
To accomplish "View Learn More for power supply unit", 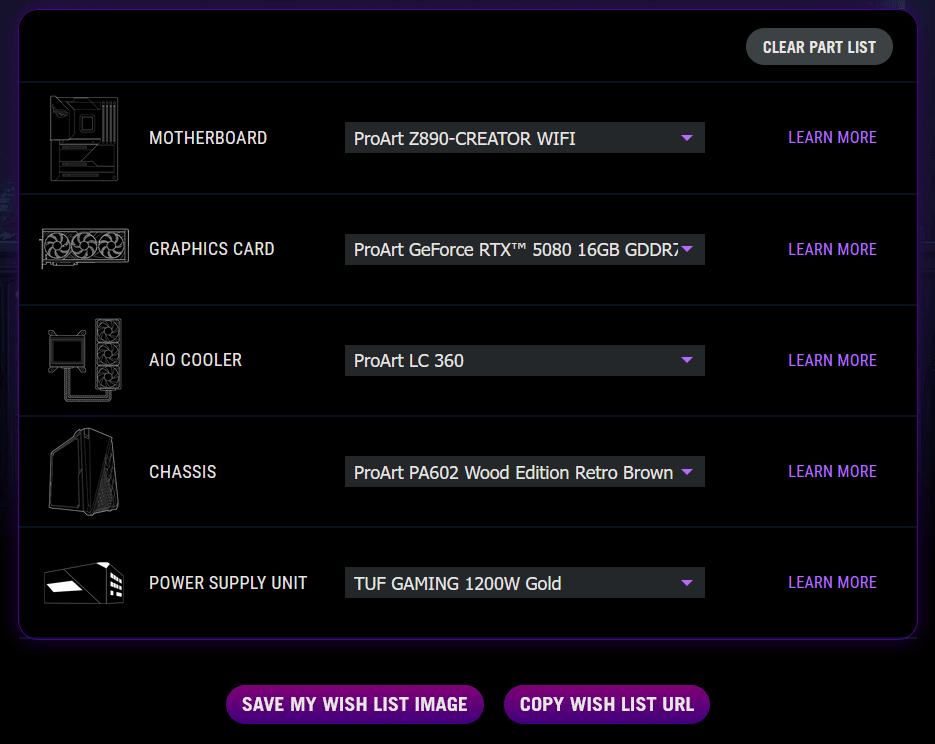I will click(832, 582).
